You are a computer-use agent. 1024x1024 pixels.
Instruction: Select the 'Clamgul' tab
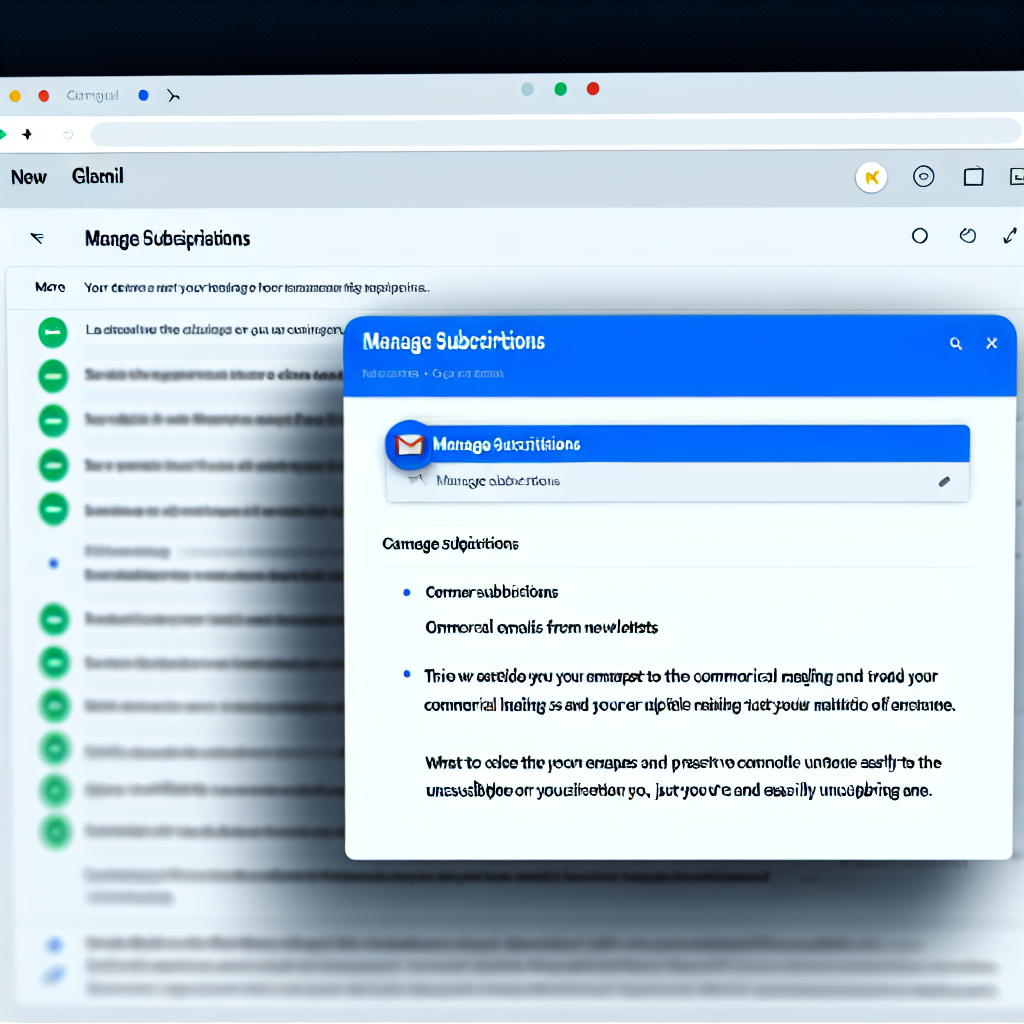(93, 95)
